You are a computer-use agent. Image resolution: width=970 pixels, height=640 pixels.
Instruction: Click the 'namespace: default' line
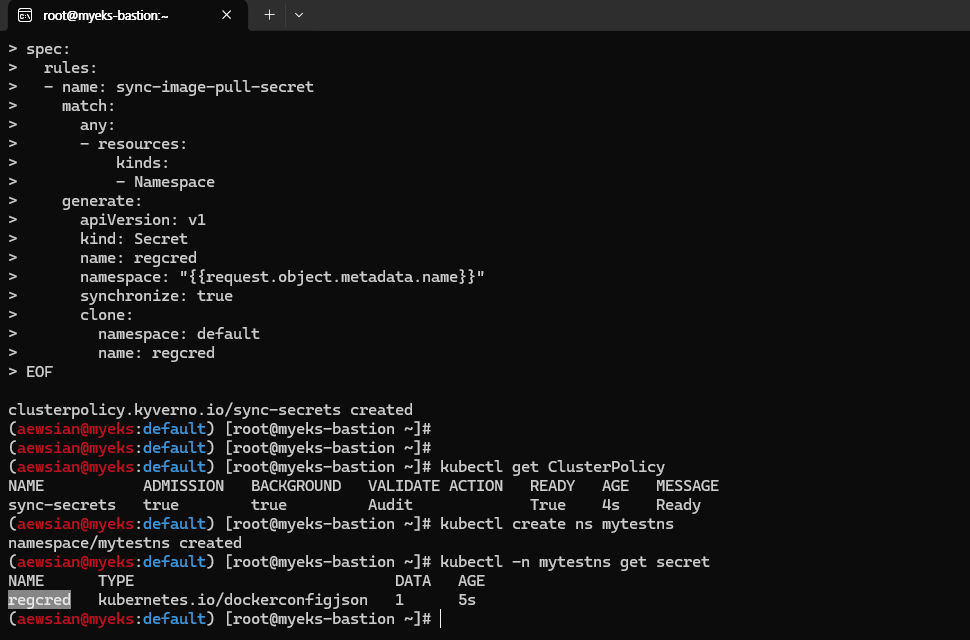[179, 334]
